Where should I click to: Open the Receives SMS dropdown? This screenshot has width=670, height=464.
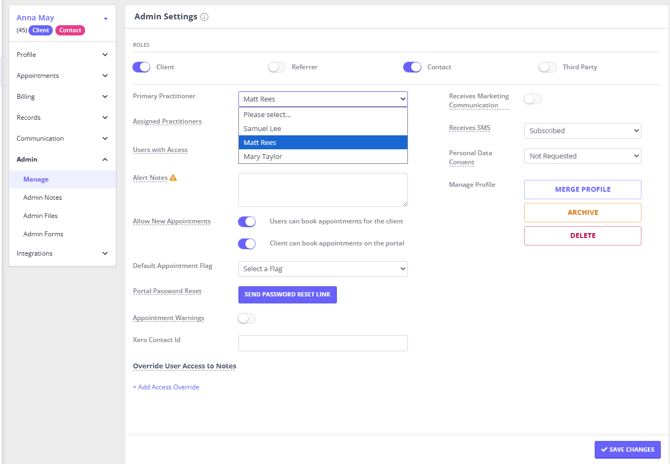(582, 131)
